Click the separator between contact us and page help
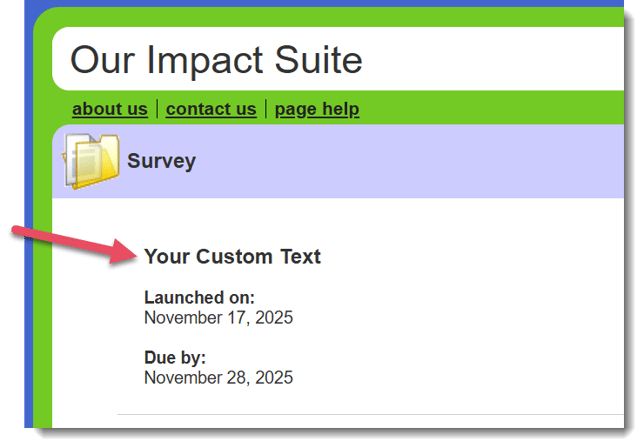 (x=266, y=109)
